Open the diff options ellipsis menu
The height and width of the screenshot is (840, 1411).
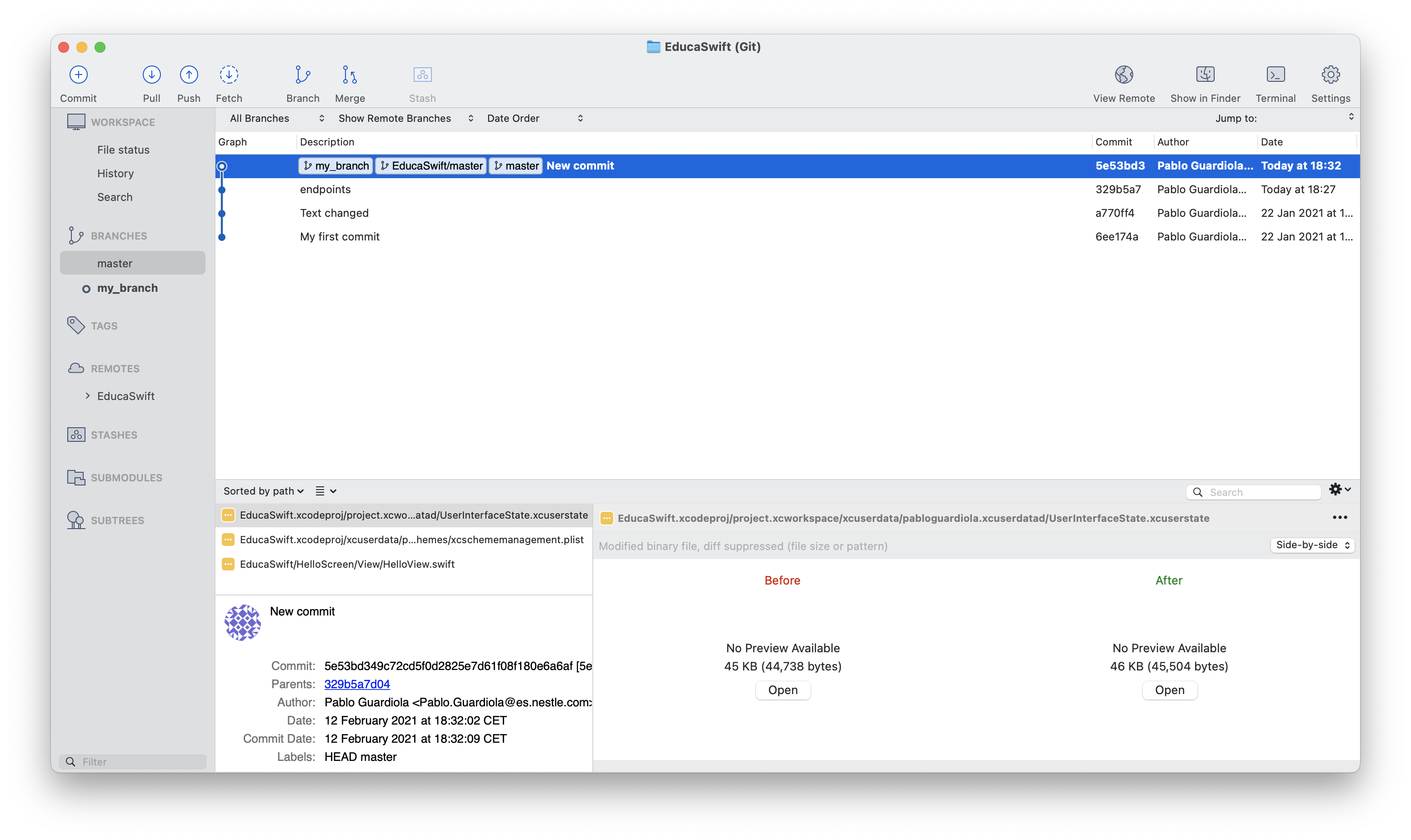click(x=1340, y=517)
